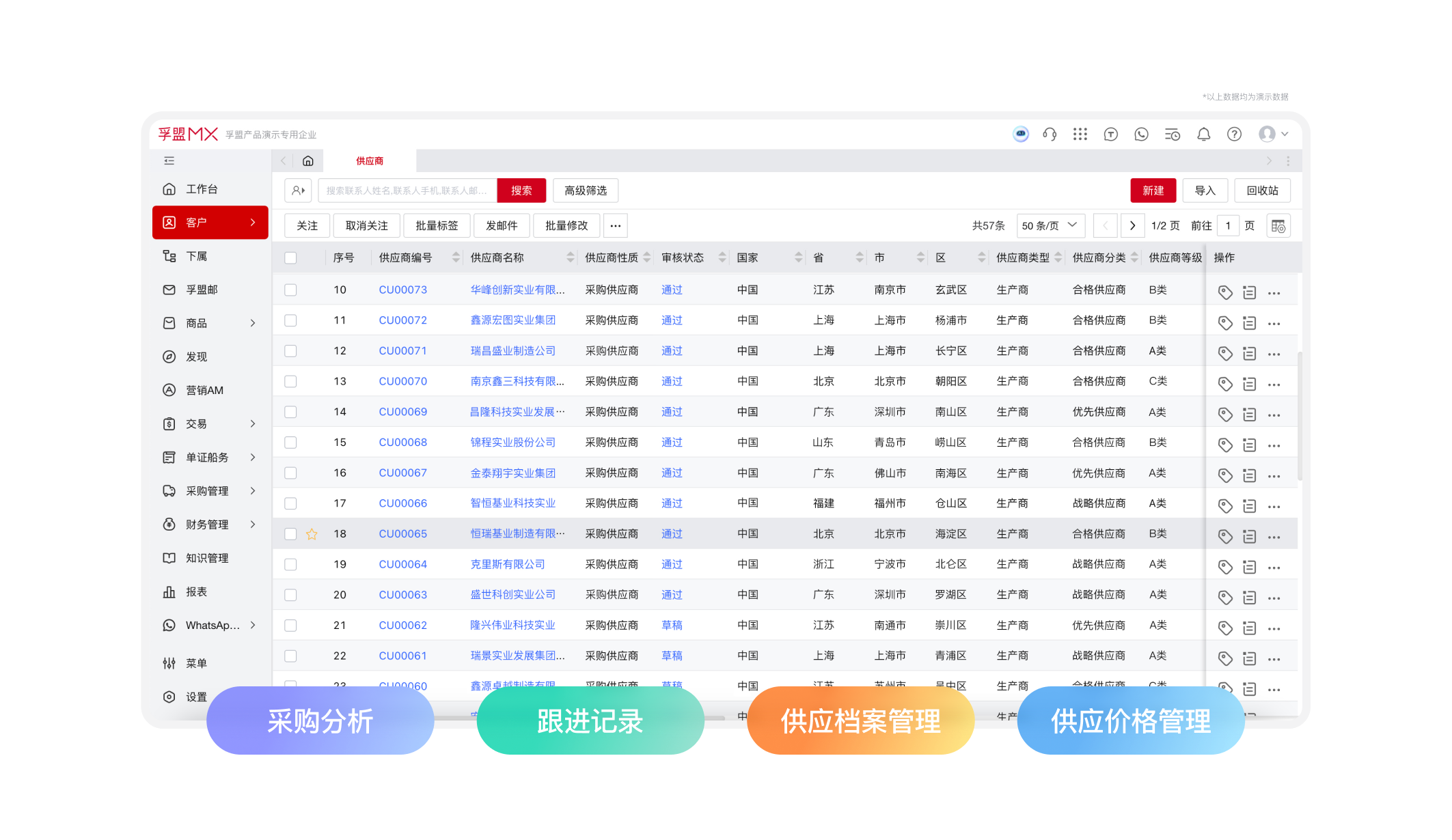
Task: Click the headset customer support icon
Action: (x=1050, y=134)
